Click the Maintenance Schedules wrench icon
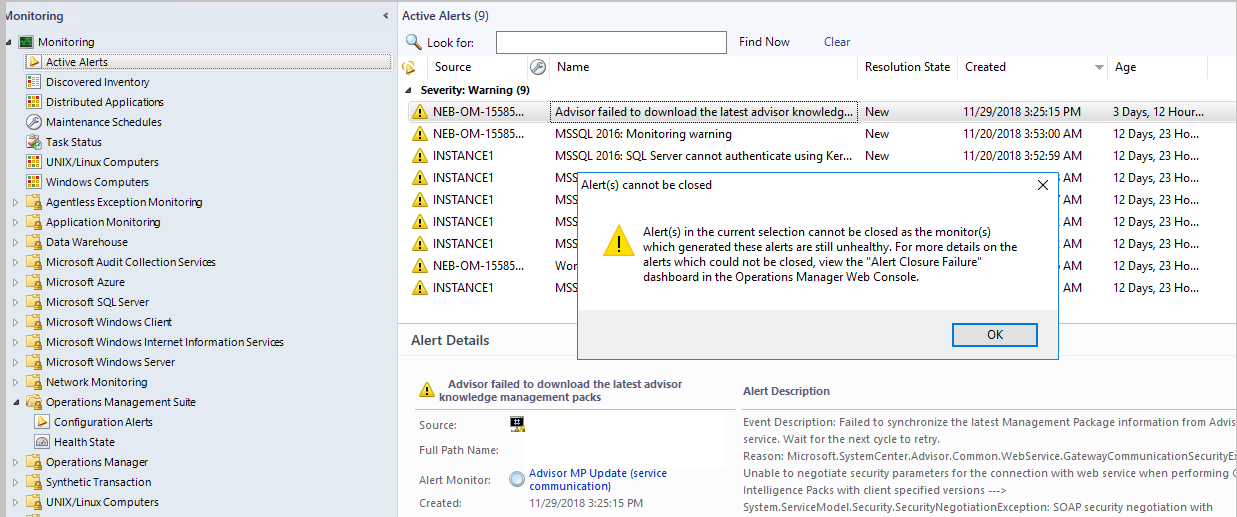 (x=34, y=122)
